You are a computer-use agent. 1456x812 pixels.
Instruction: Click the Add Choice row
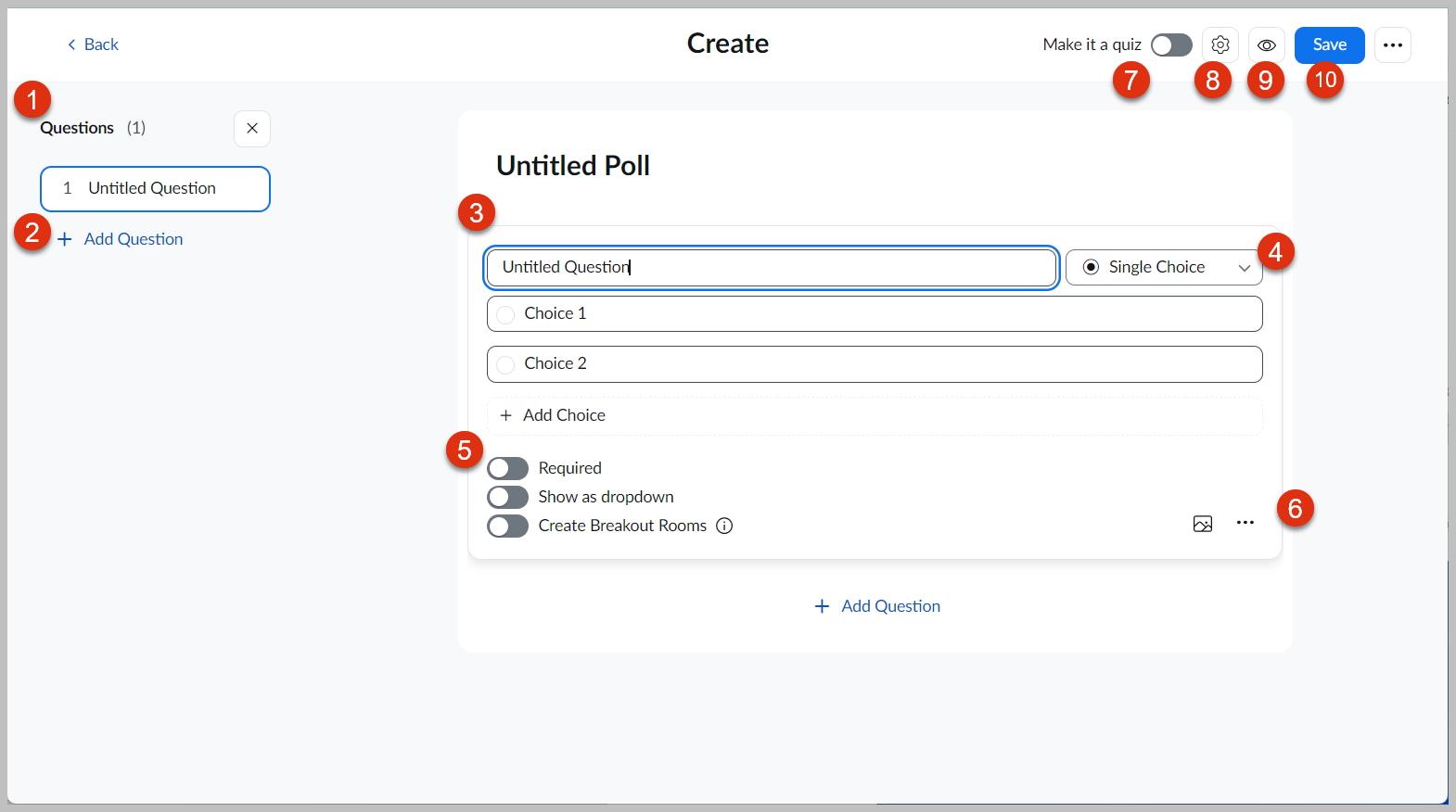(874, 415)
